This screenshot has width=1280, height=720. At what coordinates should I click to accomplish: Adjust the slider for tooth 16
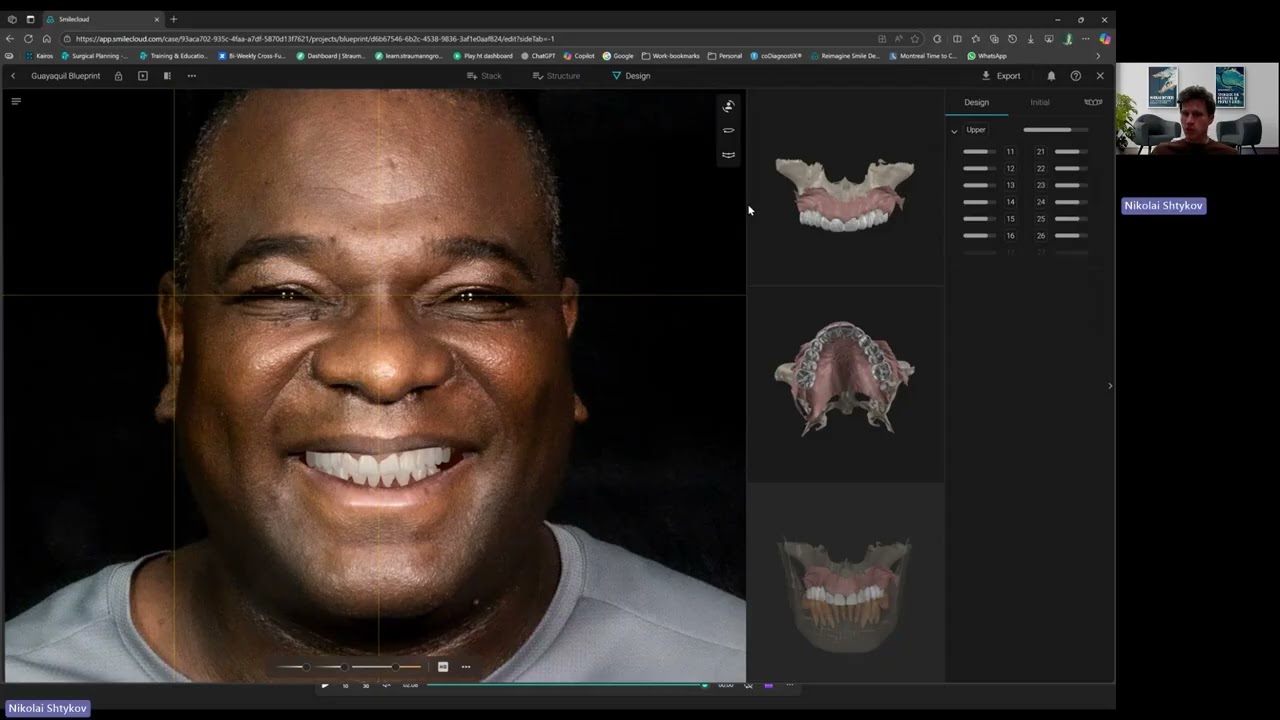click(979, 236)
